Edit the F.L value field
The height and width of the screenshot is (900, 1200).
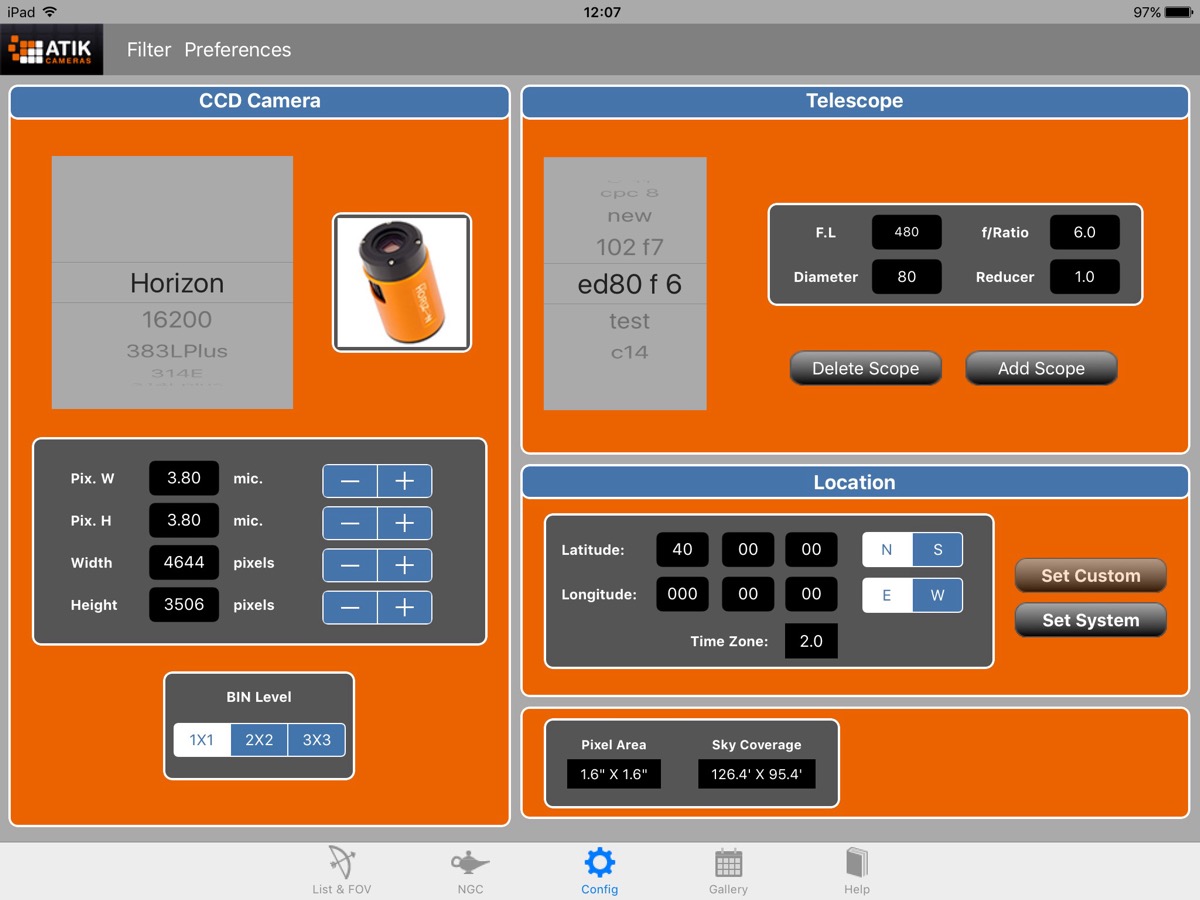[x=906, y=231]
